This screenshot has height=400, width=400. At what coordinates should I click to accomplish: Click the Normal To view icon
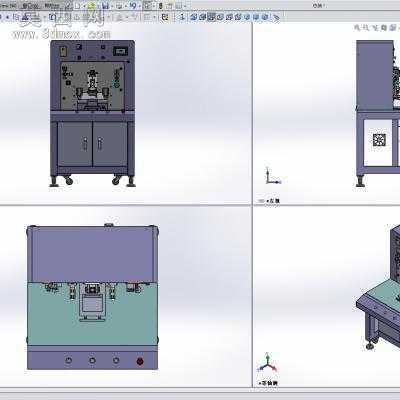182,17
